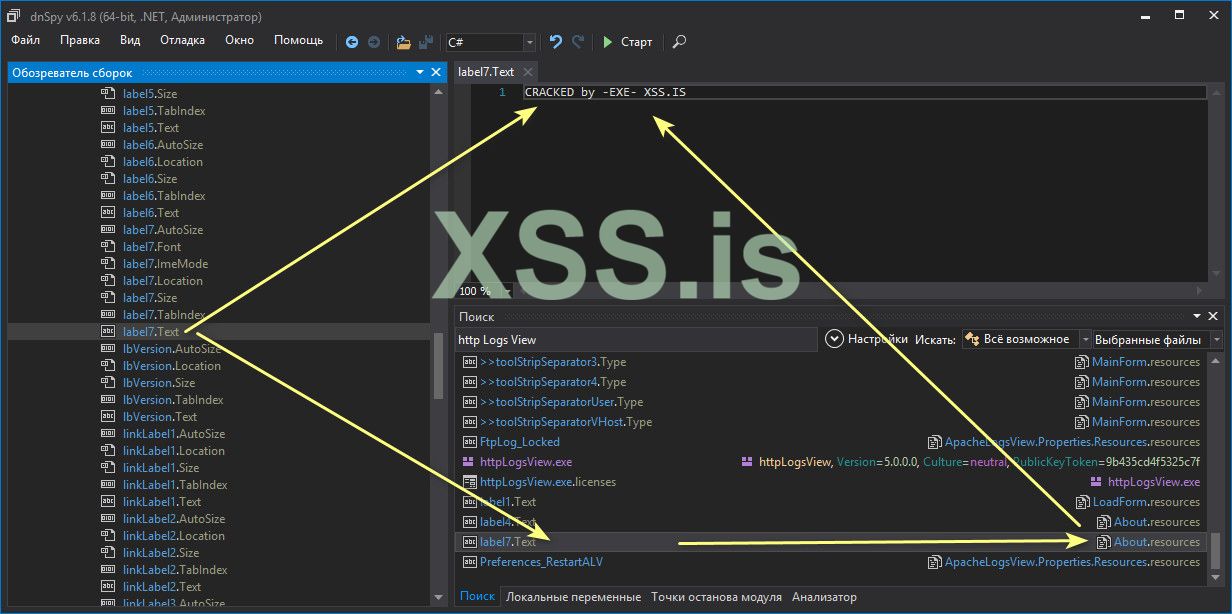
Task: Close the Обозреватель сборок panel
Action: tap(436, 73)
